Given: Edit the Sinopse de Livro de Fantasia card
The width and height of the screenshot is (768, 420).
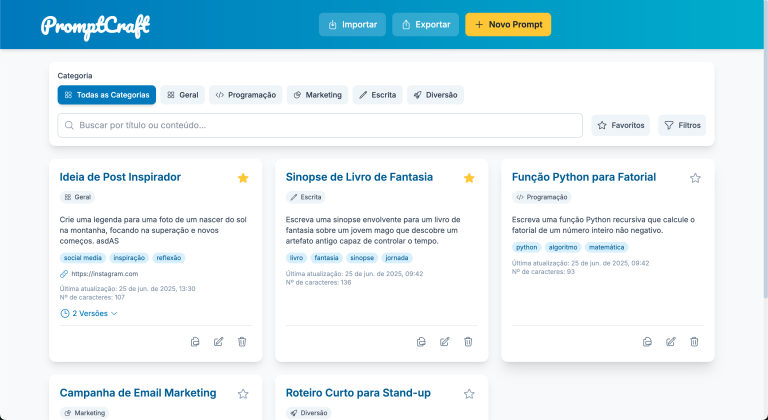Looking at the screenshot, I should coord(445,342).
